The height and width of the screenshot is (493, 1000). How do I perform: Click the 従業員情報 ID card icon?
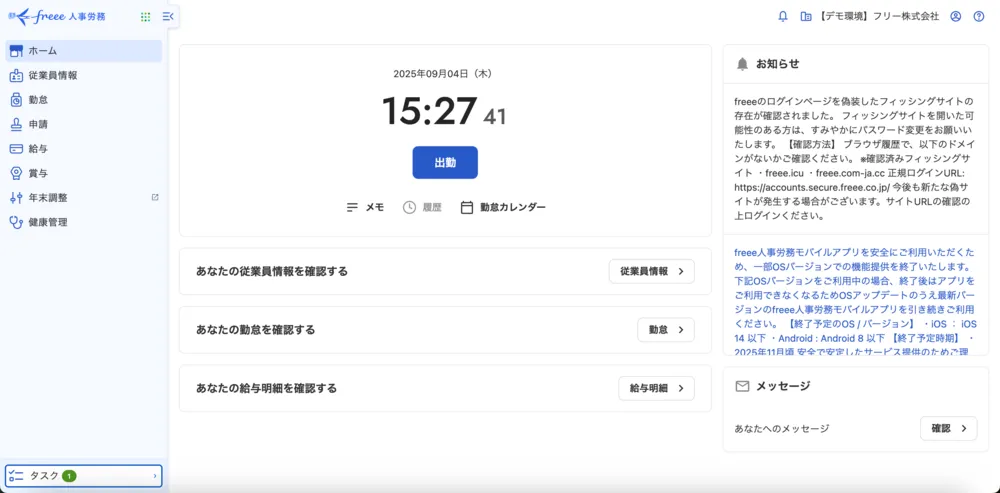coord(17,76)
